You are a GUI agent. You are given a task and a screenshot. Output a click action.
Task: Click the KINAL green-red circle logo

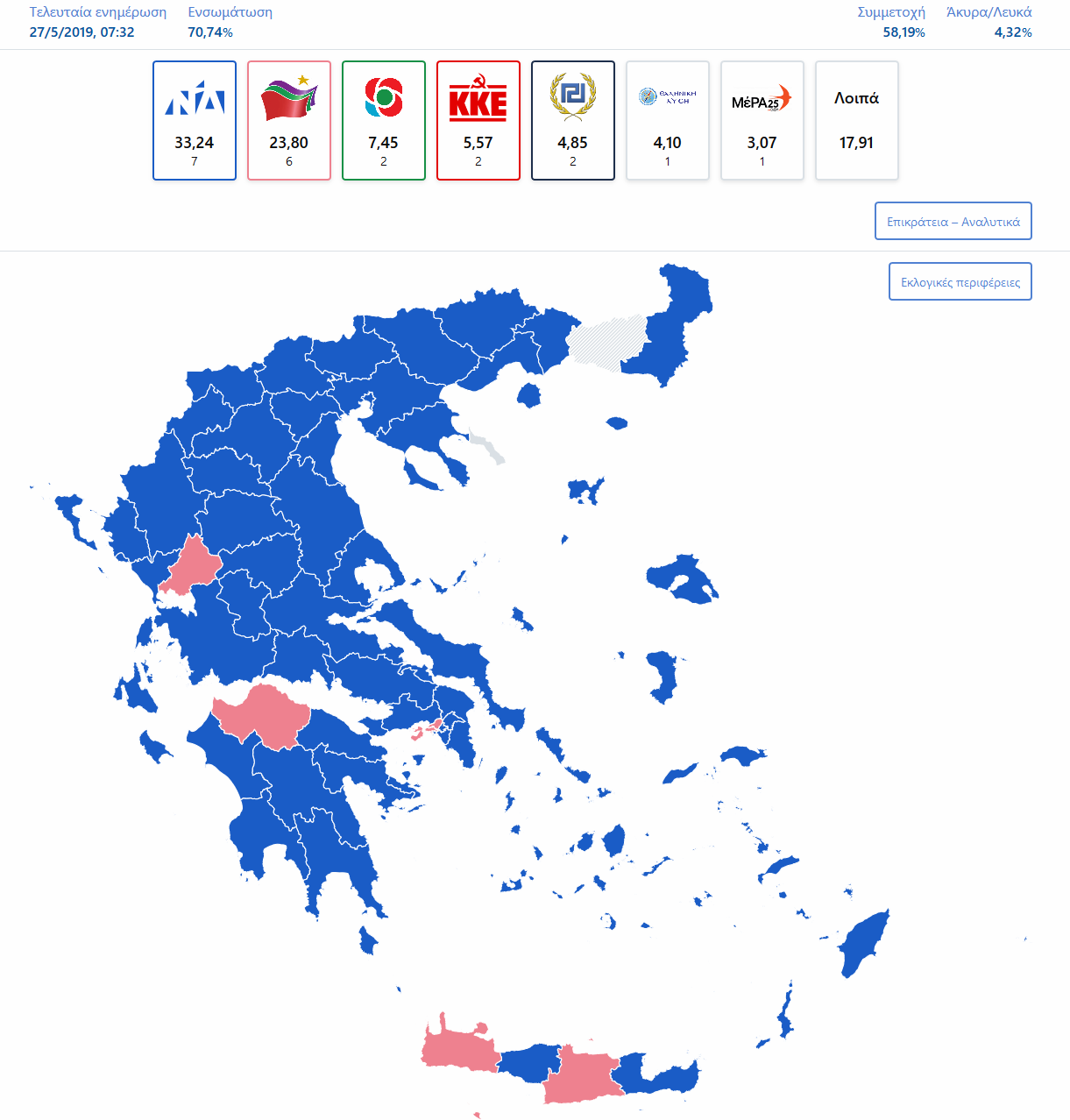pyautogui.click(x=384, y=98)
